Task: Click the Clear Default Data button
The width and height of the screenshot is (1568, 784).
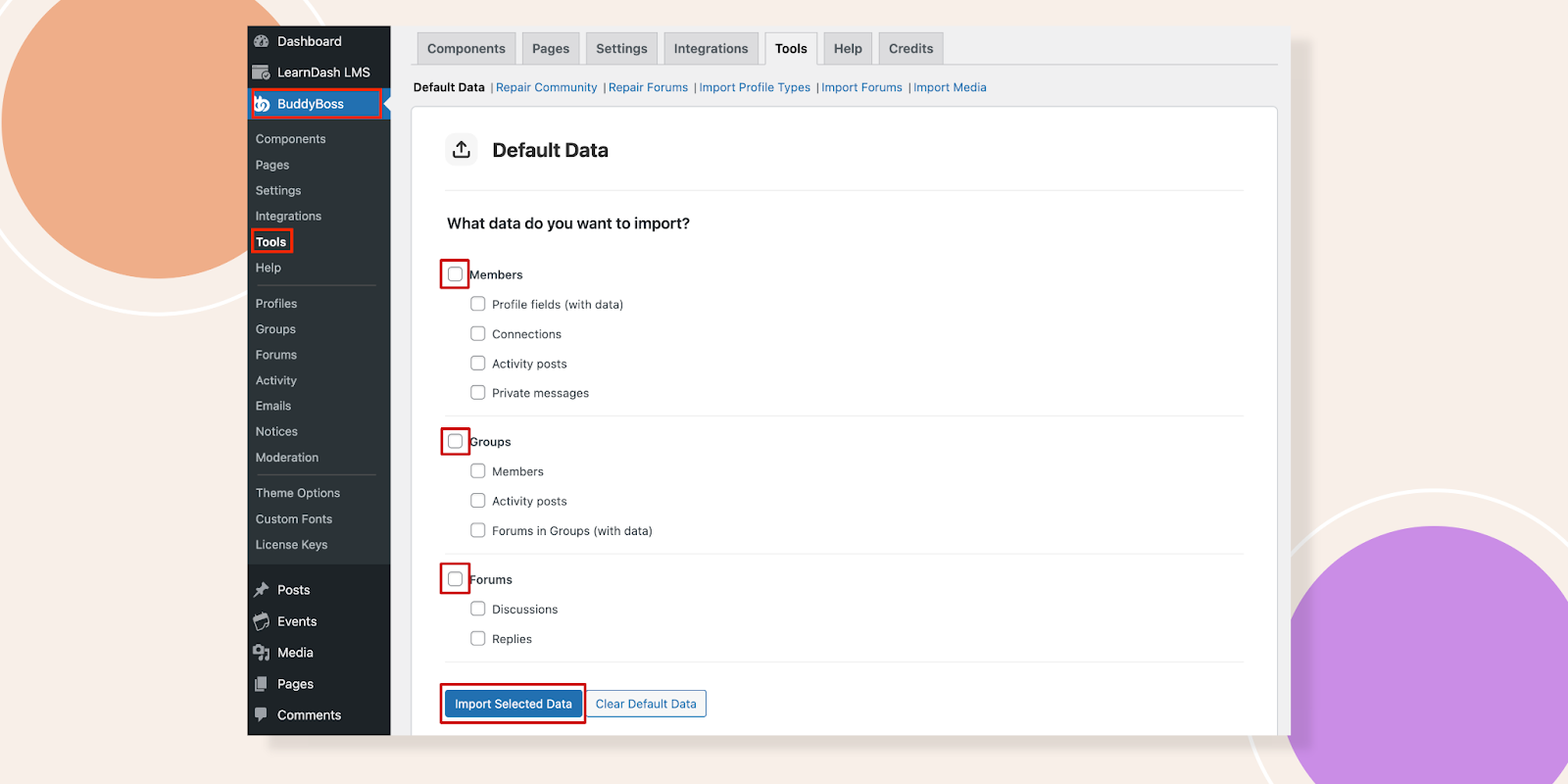Action: coord(646,704)
